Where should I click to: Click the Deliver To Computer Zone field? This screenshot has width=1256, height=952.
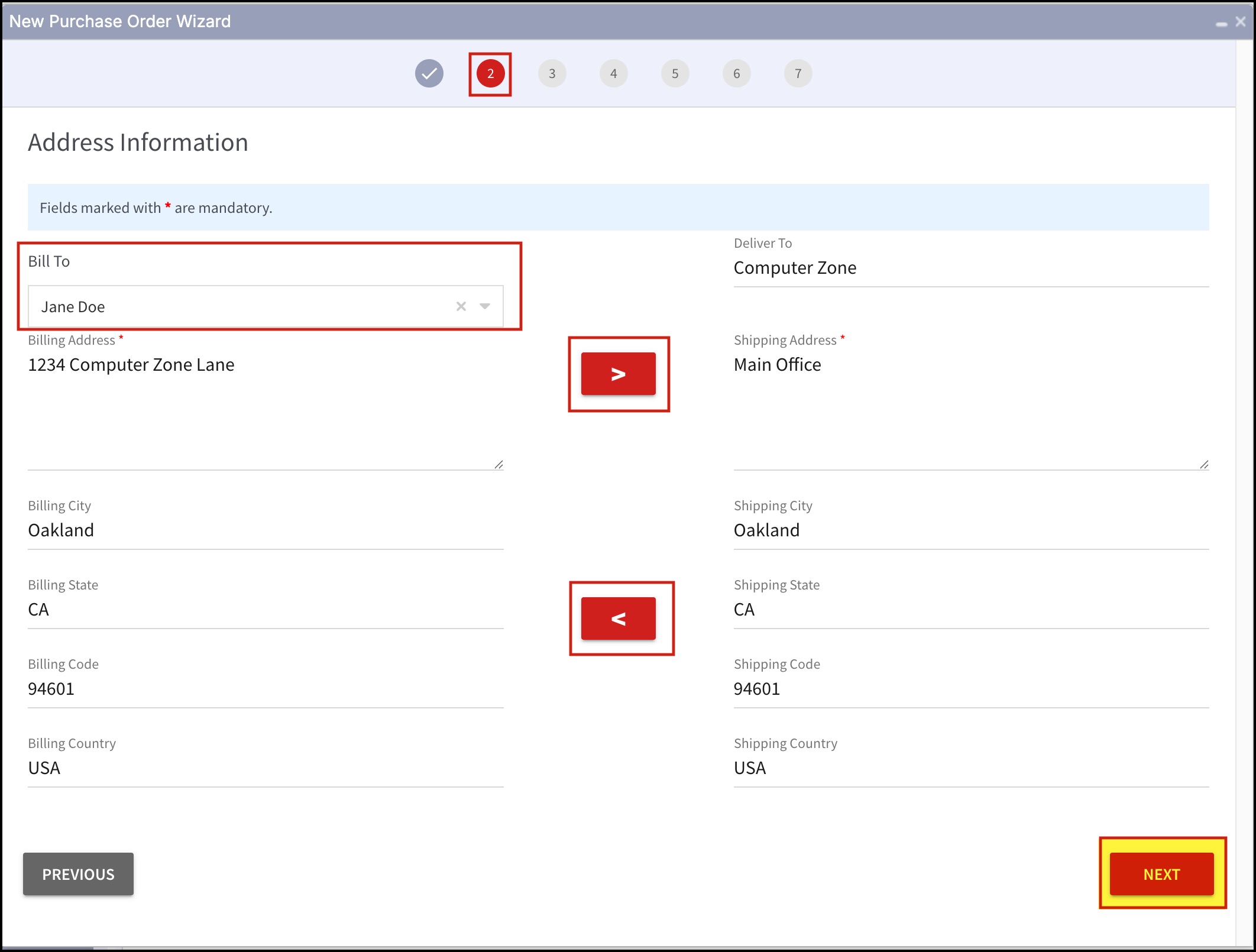[x=970, y=268]
